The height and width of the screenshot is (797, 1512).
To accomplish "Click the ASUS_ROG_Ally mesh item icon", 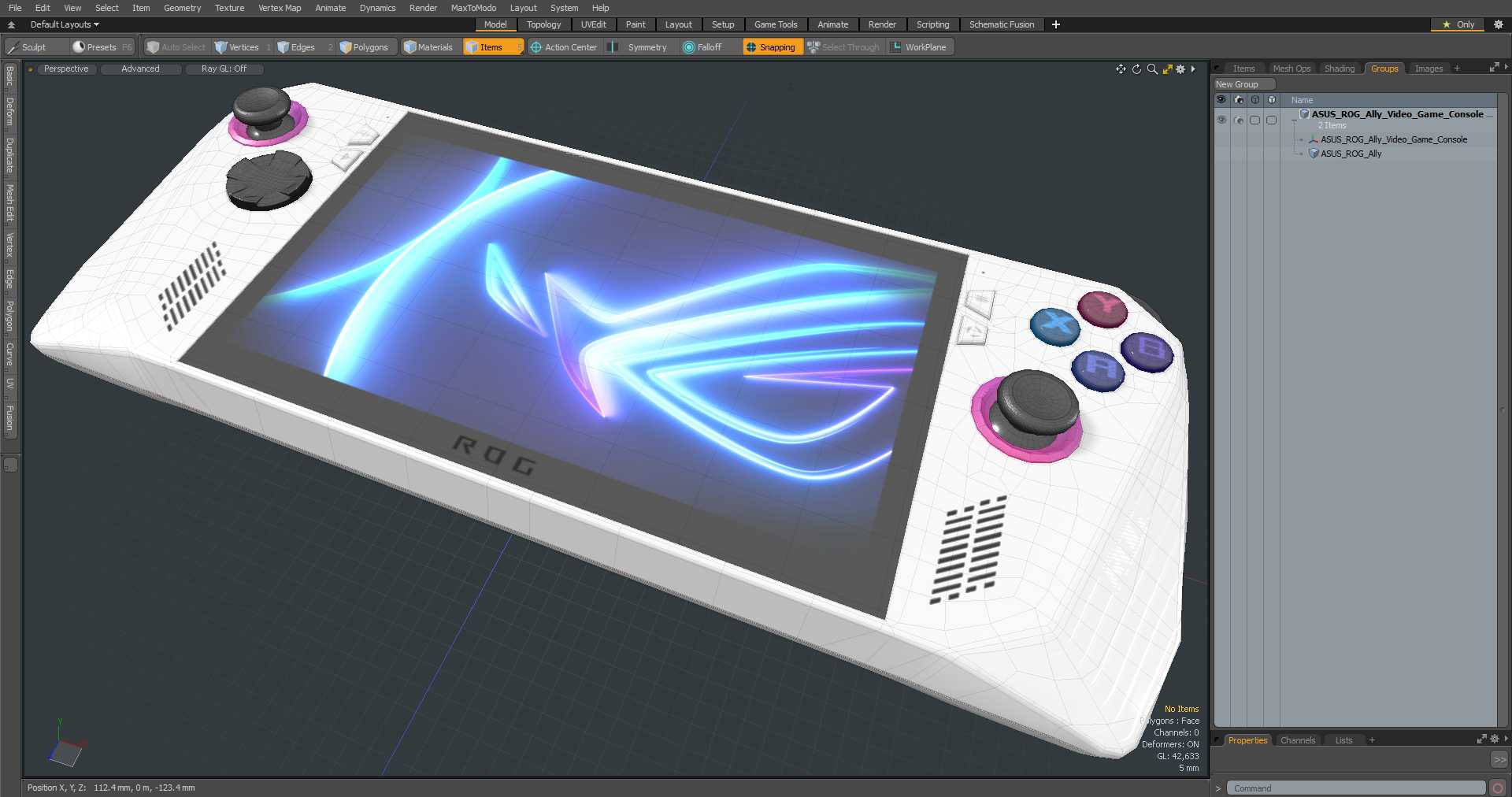I will point(1314,154).
